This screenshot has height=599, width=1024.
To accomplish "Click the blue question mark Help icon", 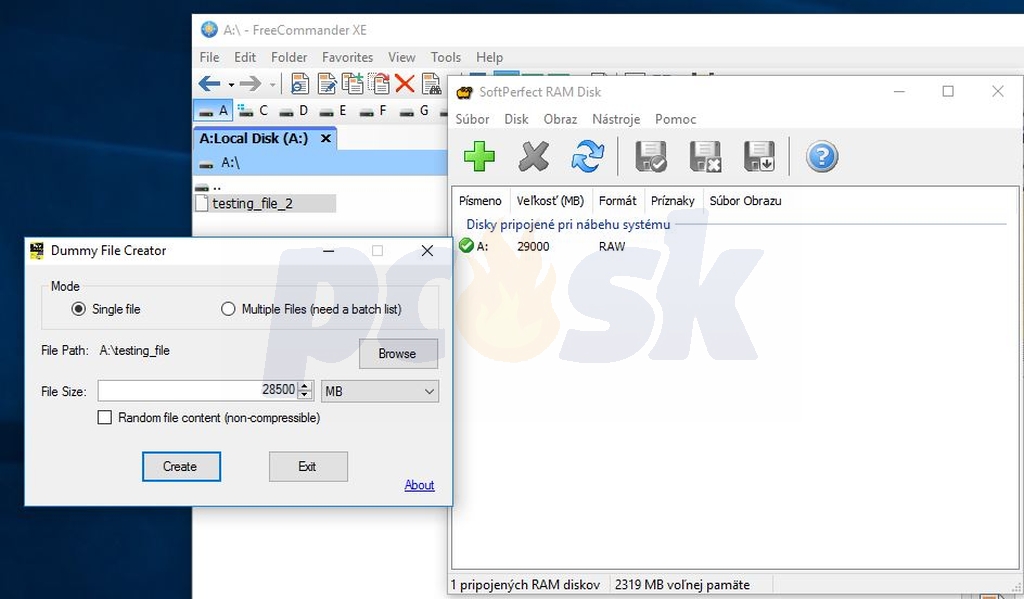I will (822, 157).
